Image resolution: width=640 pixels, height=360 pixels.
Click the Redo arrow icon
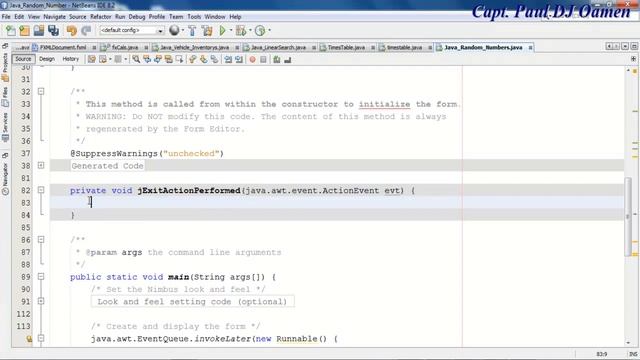(86, 31)
